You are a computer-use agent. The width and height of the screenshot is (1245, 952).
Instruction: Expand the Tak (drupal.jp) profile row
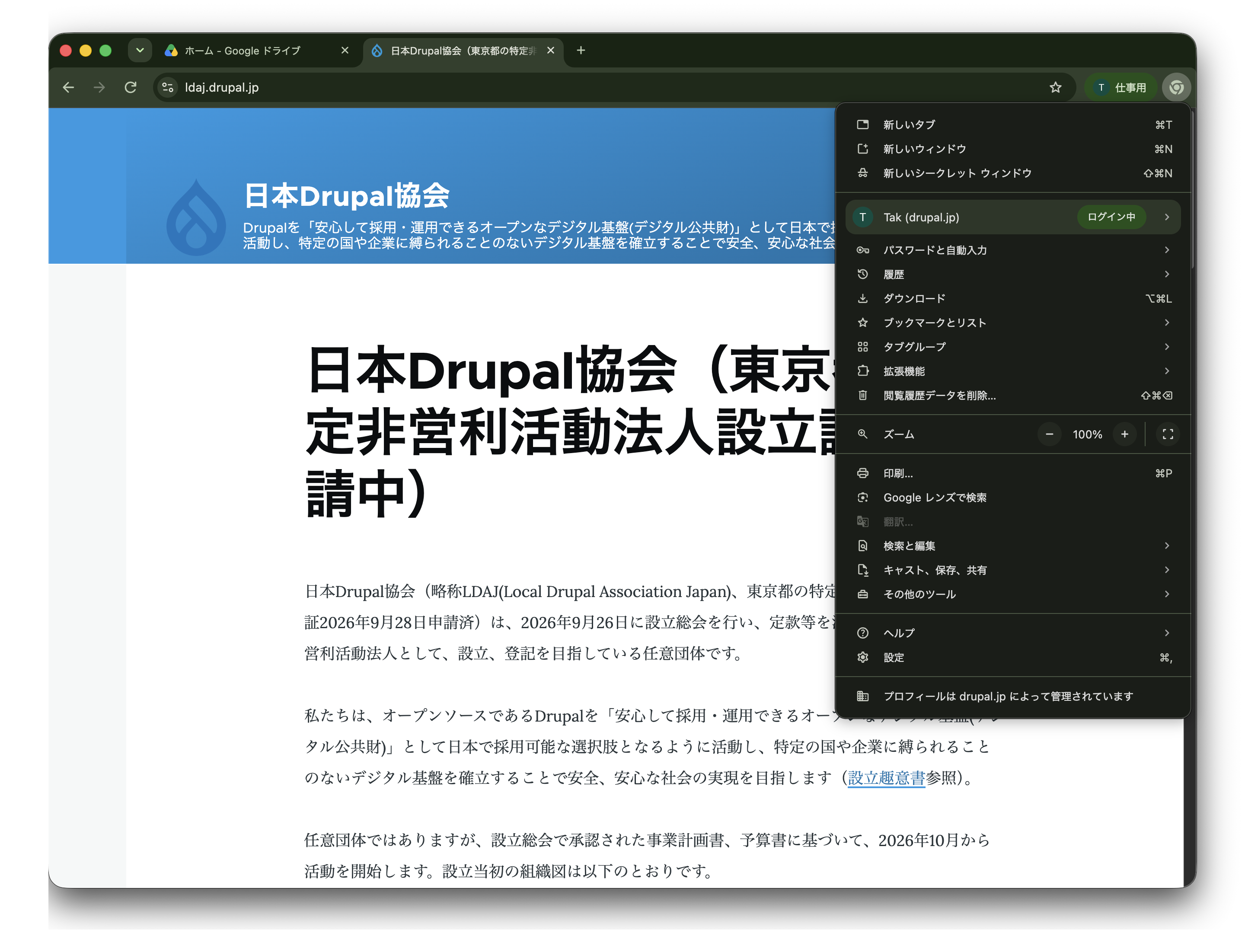click(1013, 217)
